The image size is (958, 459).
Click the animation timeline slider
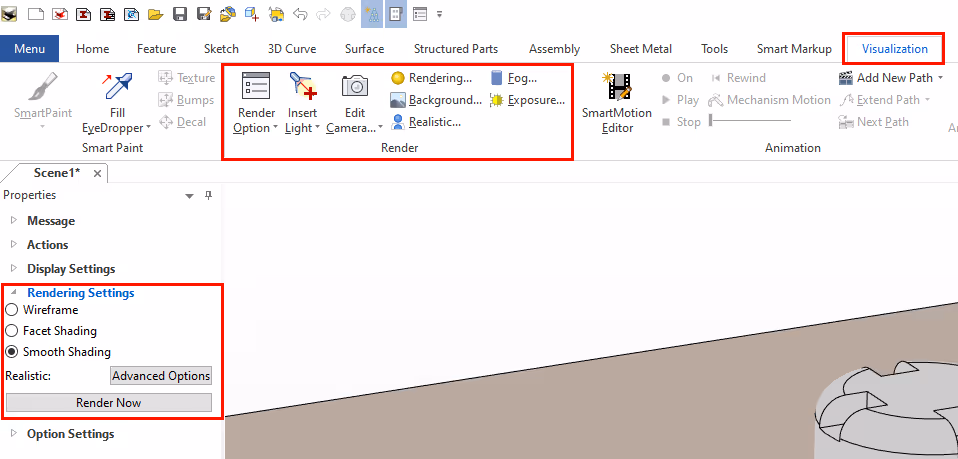pos(750,120)
